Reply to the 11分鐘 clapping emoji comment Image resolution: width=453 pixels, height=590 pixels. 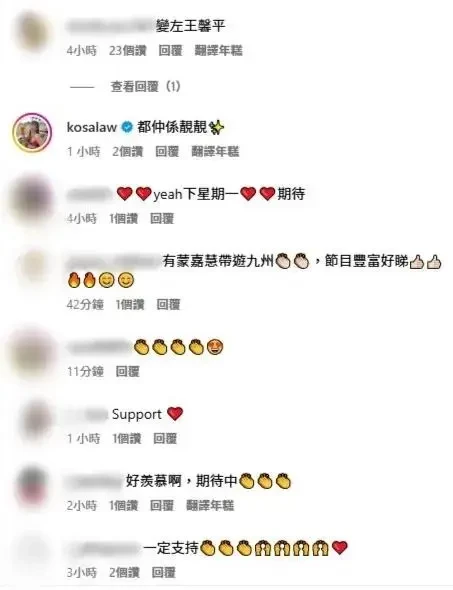[x=128, y=372]
